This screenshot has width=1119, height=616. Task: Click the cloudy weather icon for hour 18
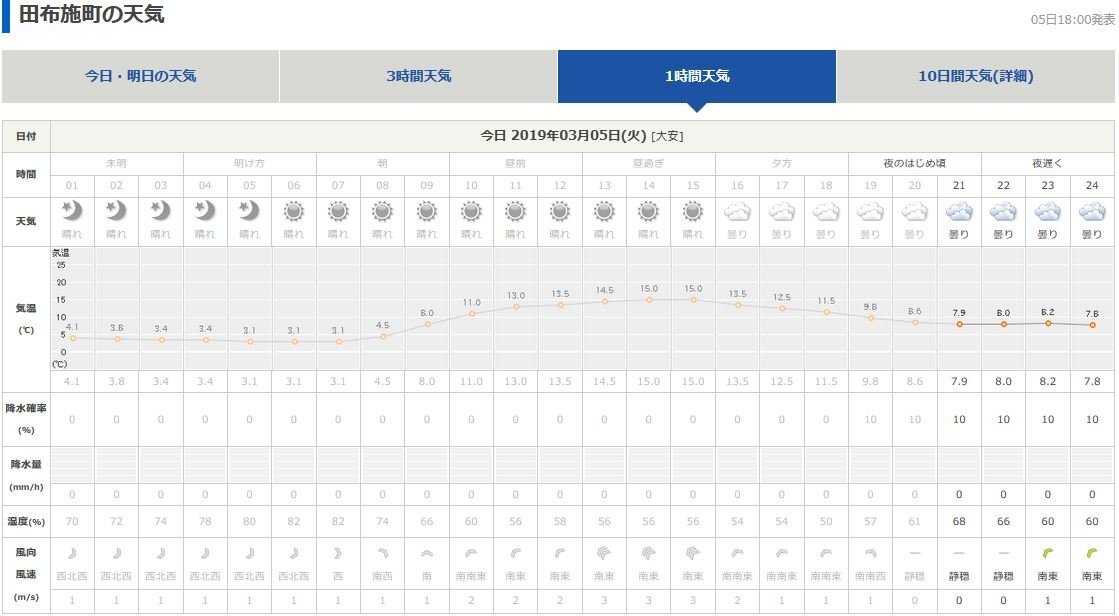click(826, 212)
